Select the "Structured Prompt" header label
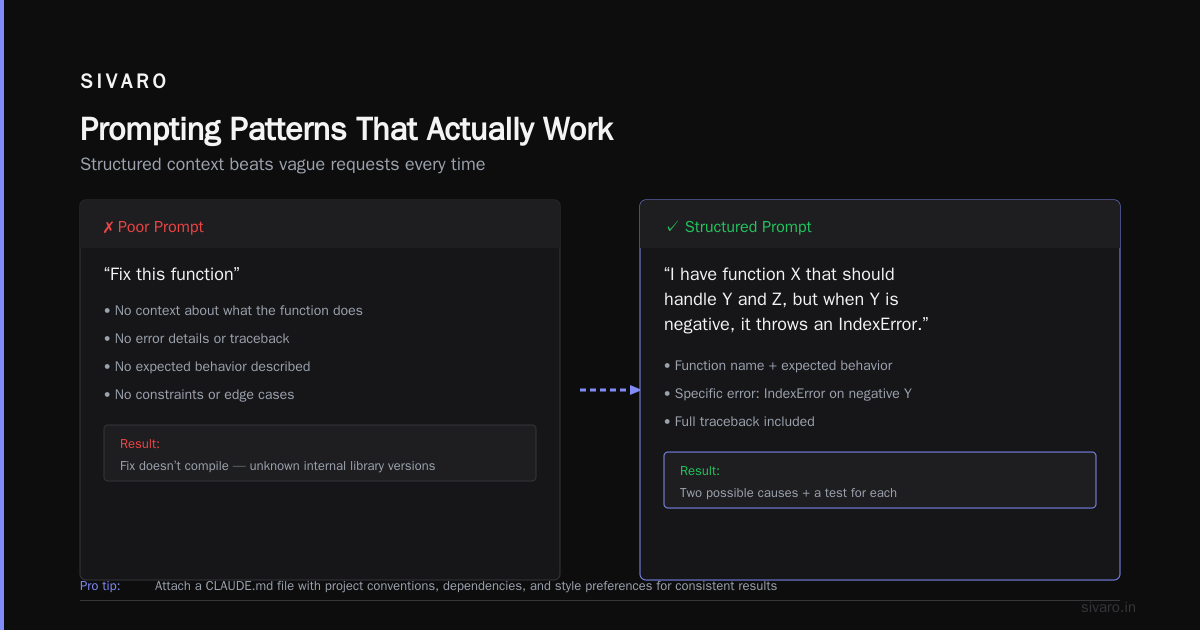This screenshot has width=1200, height=630. pos(748,227)
